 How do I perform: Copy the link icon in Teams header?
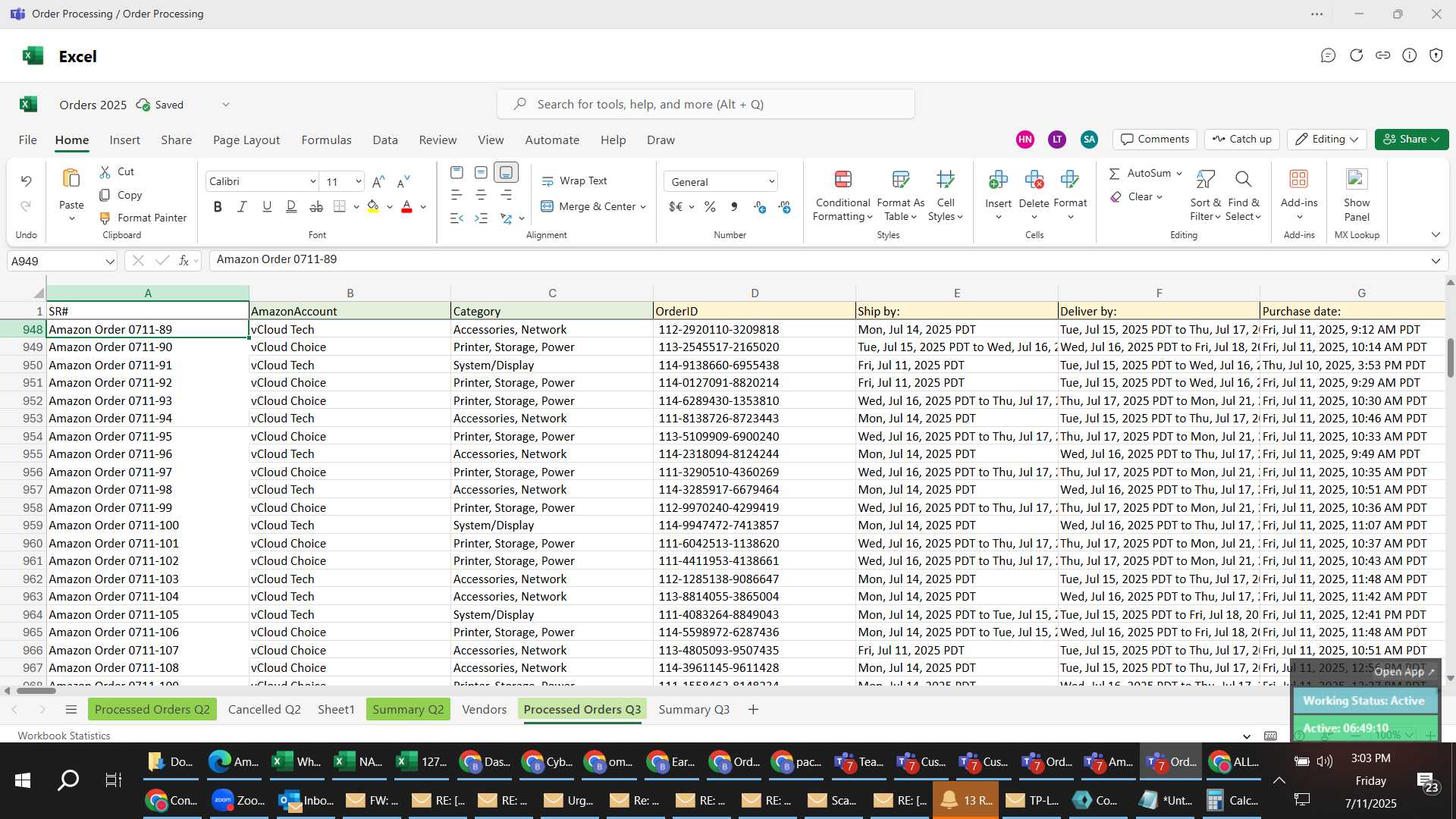(x=1383, y=55)
